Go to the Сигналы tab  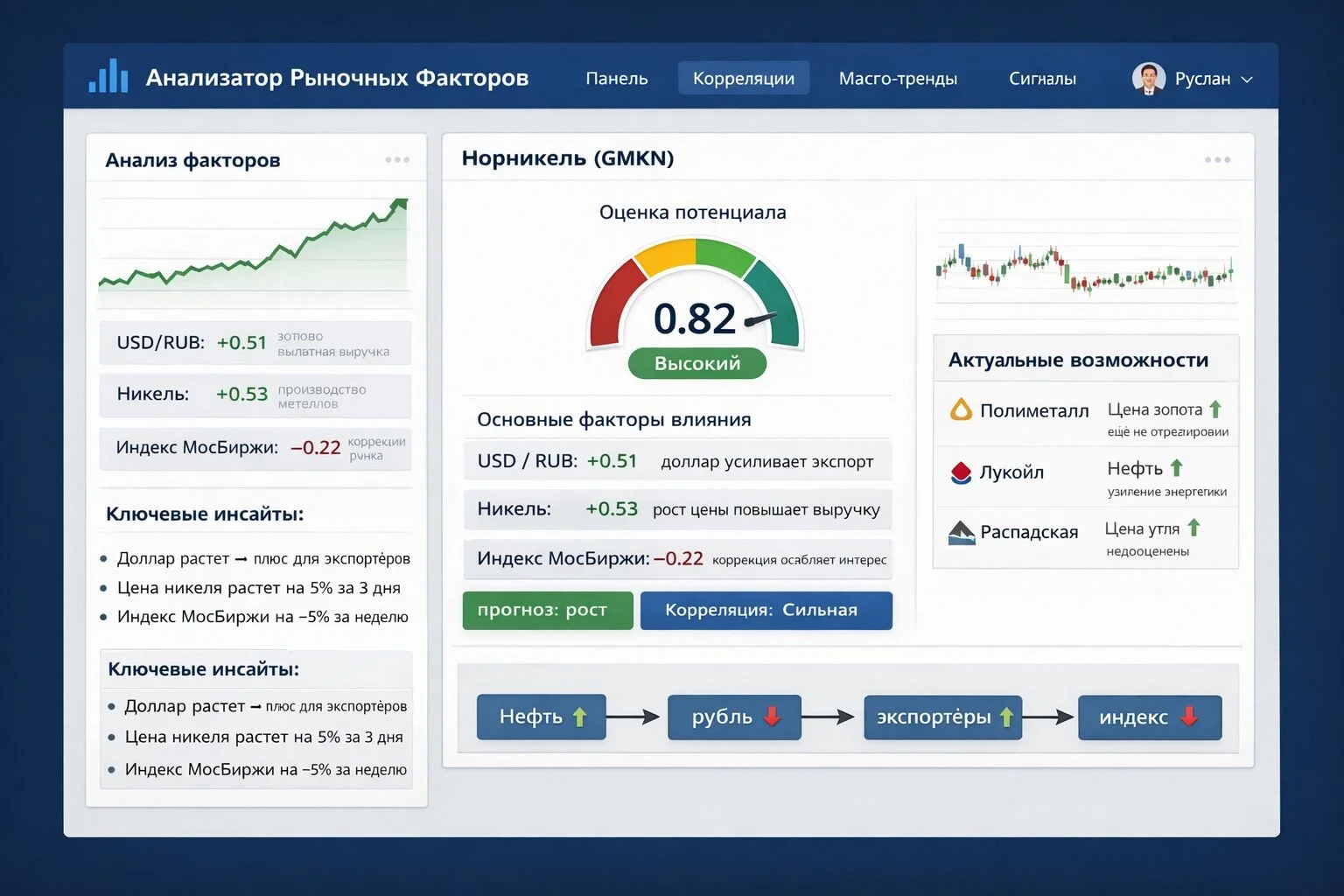tap(1042, 79)
